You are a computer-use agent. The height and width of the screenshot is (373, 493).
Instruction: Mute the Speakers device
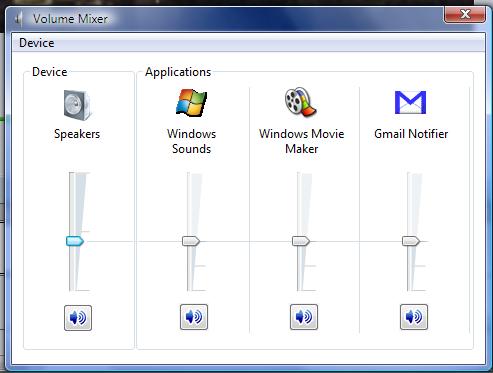[x=78, y=318]
